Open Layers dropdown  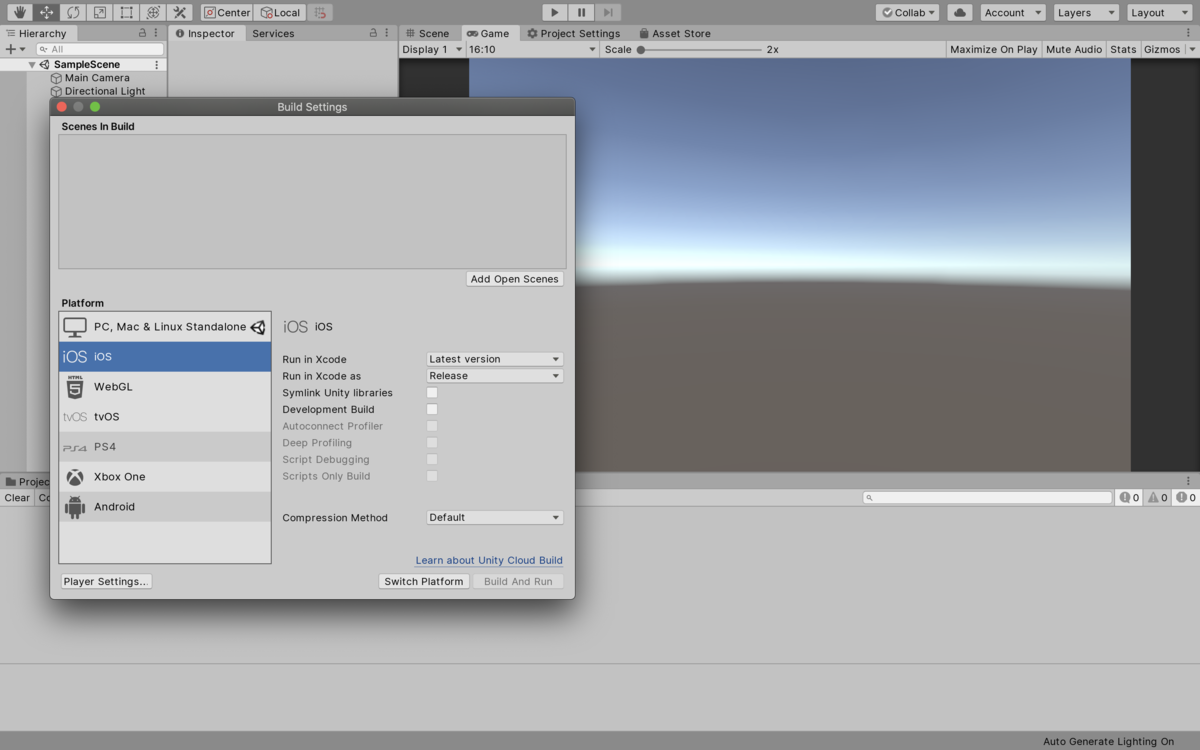tap(1086, 13)
